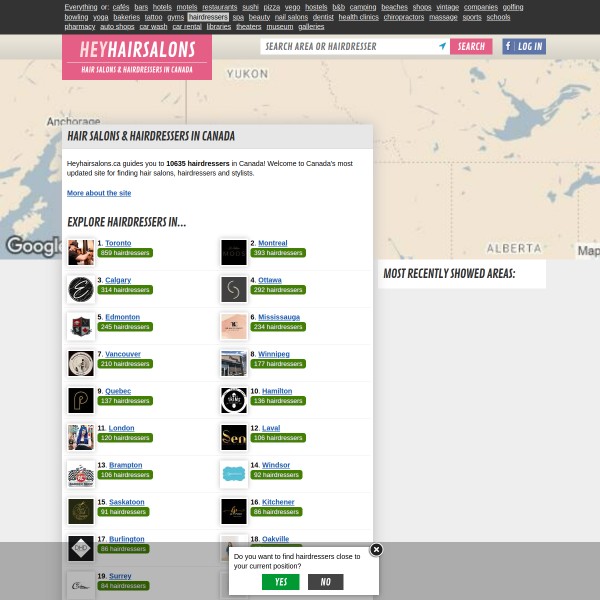Select museum category in top menu
600x600 pixels.
point(280,27)
